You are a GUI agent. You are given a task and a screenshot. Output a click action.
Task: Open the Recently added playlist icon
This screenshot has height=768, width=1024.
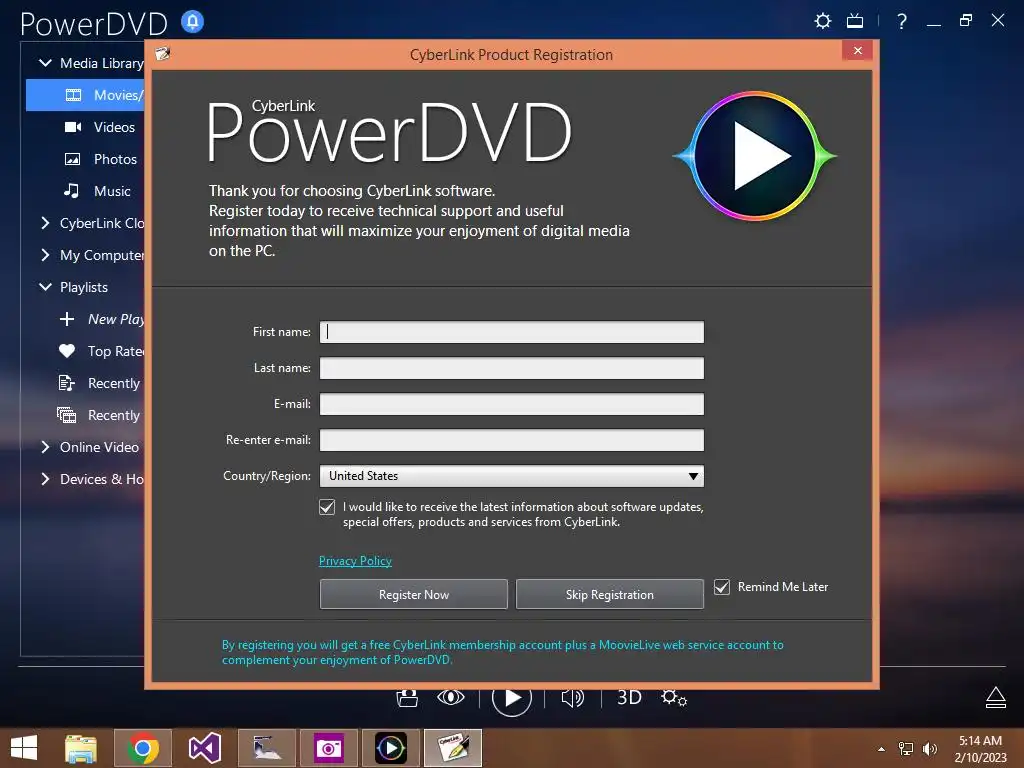coord(67,415)
